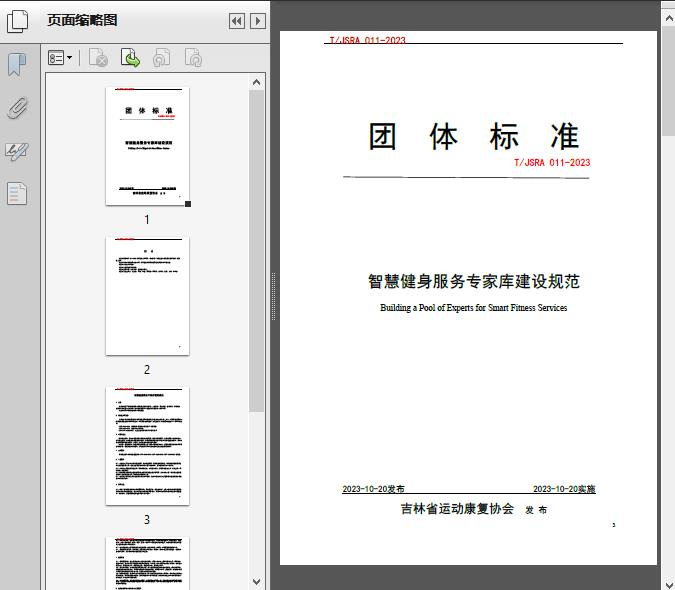Collapse panel with double-arrow button
Viewport: 675px width, 590px height.
point(237,21)
